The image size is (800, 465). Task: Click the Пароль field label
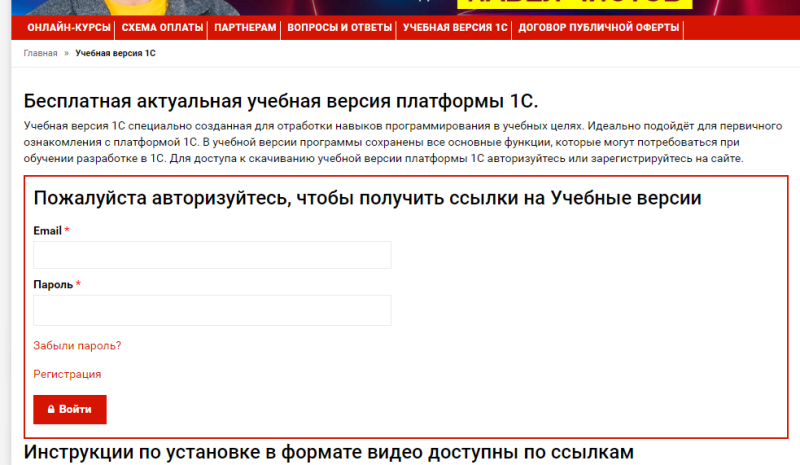pyautogui.click(x=53, y=285)
